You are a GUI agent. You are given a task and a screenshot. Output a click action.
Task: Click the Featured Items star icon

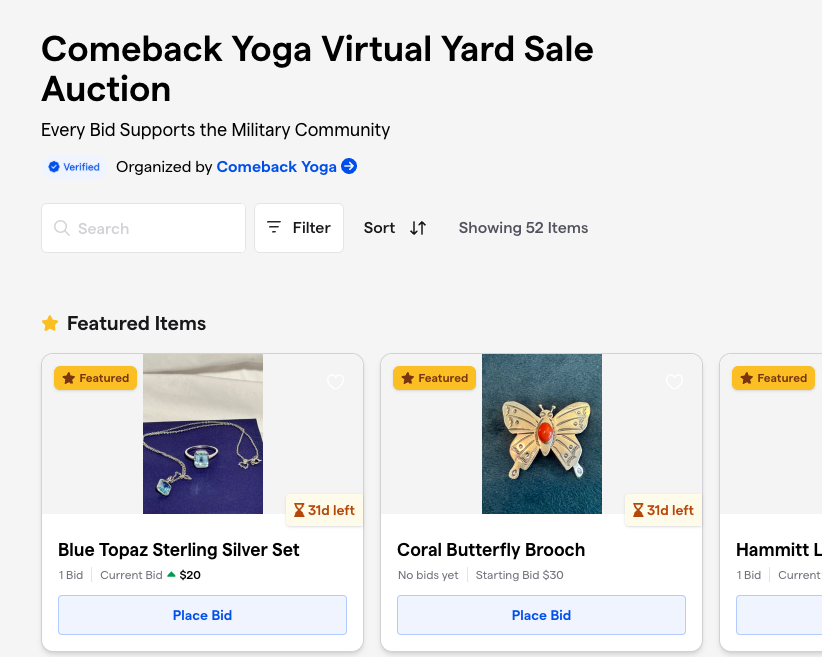[50, 323]
